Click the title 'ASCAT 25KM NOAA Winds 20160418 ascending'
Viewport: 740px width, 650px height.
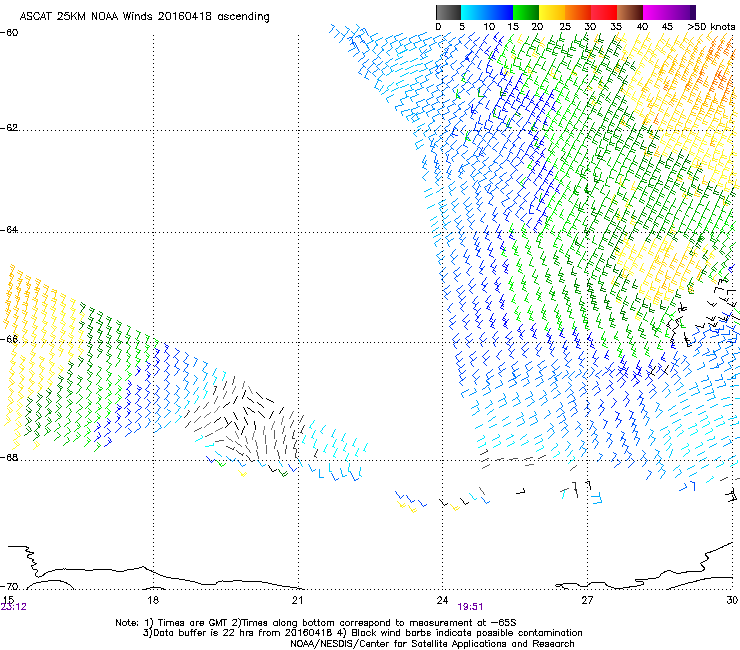[144, 17]
